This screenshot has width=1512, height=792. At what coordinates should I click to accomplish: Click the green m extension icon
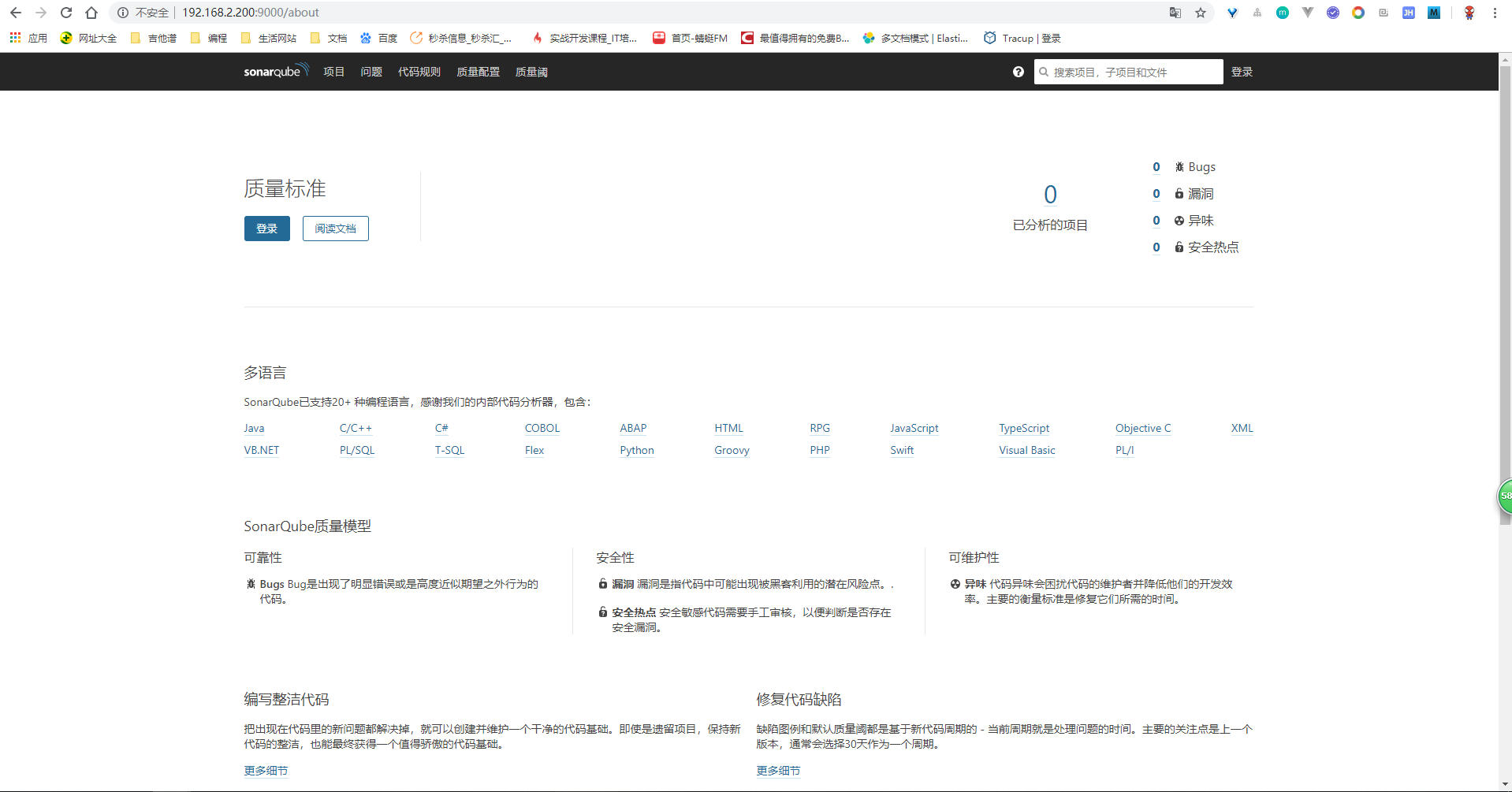pos(1283,13)
